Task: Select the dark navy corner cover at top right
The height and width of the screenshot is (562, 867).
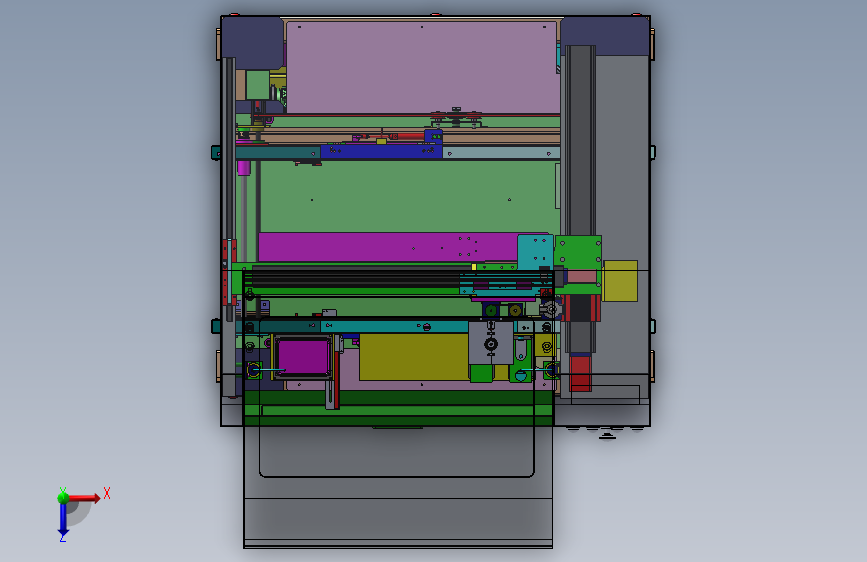Action: tap(605, 36)
